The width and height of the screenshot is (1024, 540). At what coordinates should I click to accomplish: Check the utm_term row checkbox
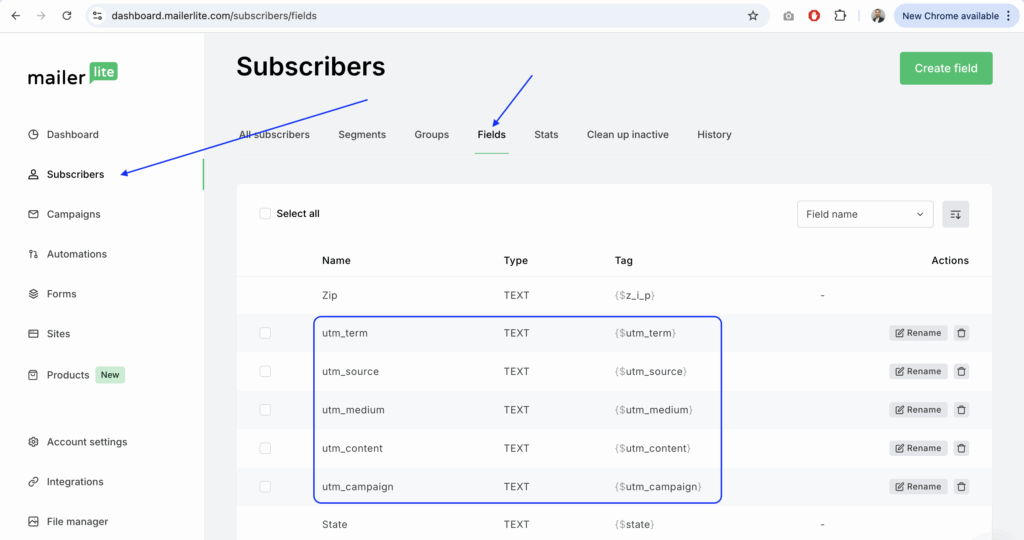click(x=265, y=333)
